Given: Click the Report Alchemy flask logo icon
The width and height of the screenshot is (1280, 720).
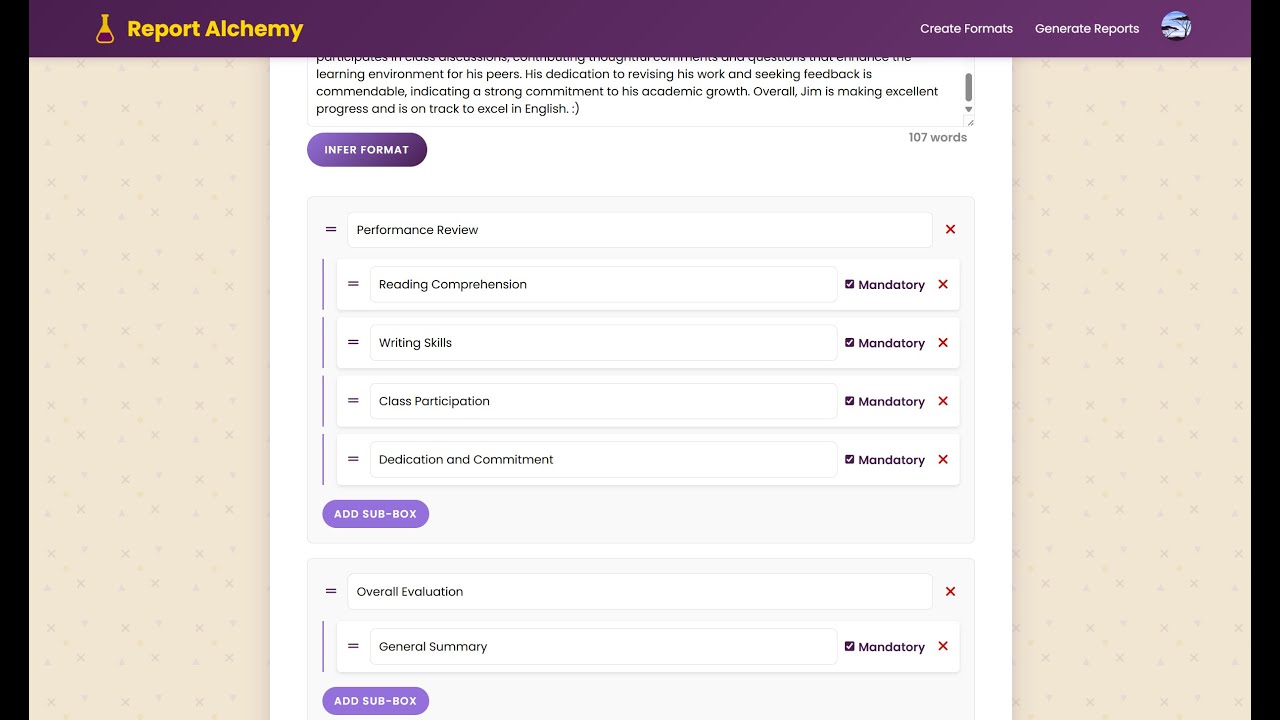Looking at the screenshot, I should click(x=105, y=29).
